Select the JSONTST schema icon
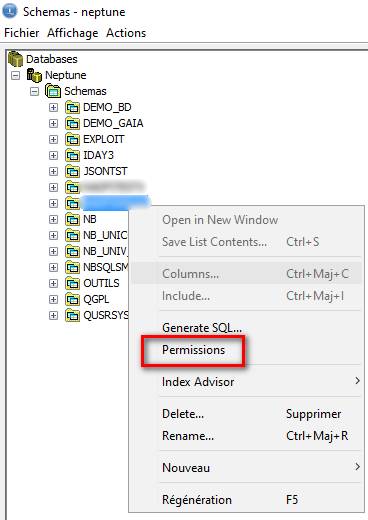Image resolution: width=368 pixels, height=520 pixels. pos(72,171)
